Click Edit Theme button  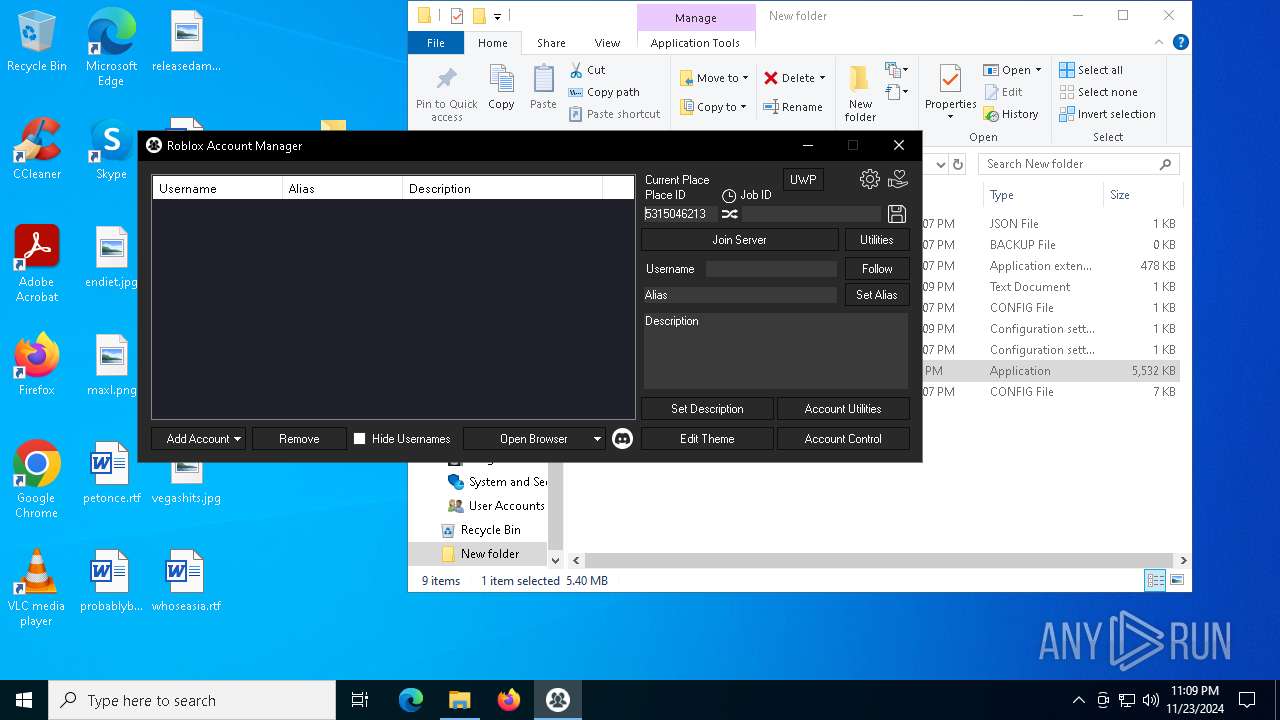click(x=707, y=439)
